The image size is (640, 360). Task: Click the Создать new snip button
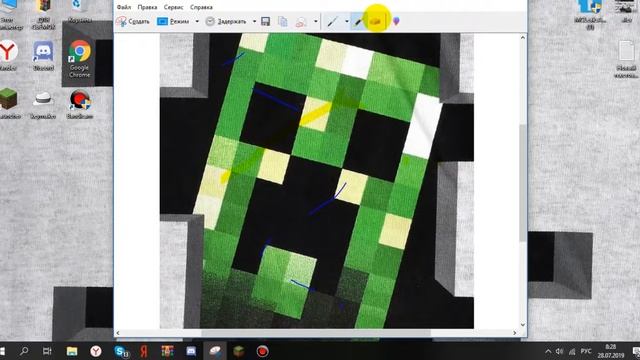[x=133, y=21]
